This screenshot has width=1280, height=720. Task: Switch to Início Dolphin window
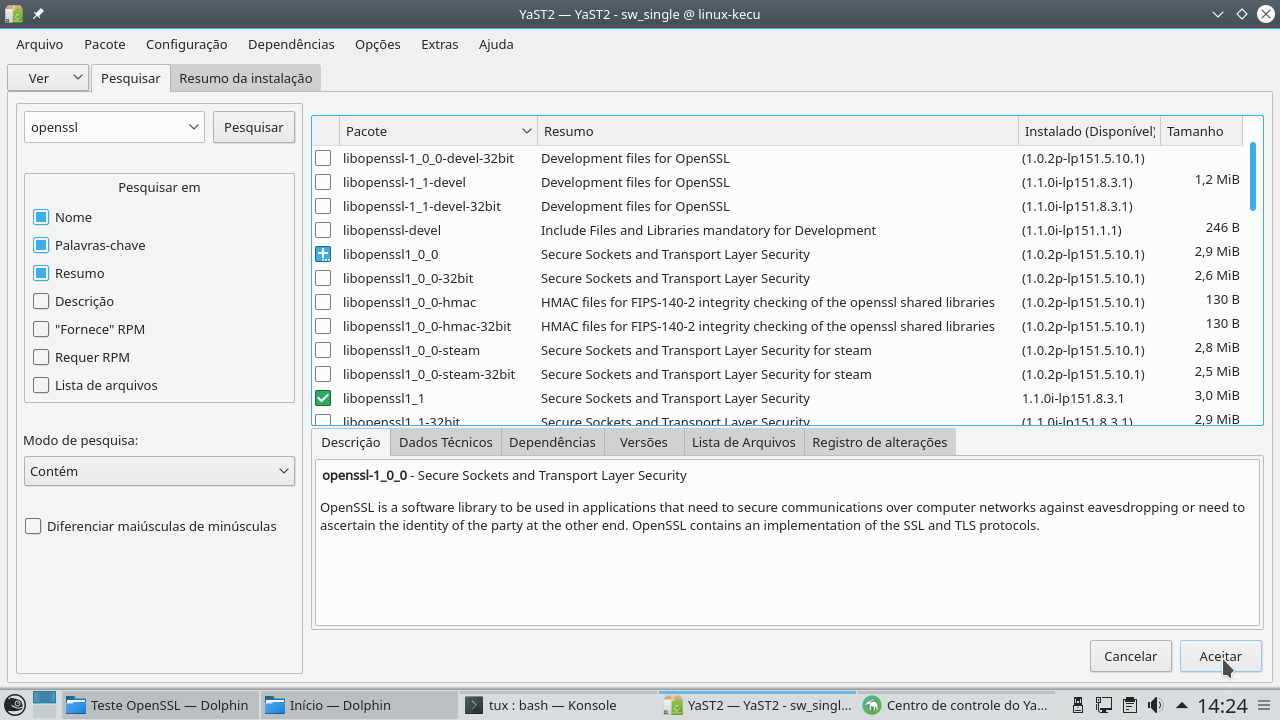pos(359,705)
